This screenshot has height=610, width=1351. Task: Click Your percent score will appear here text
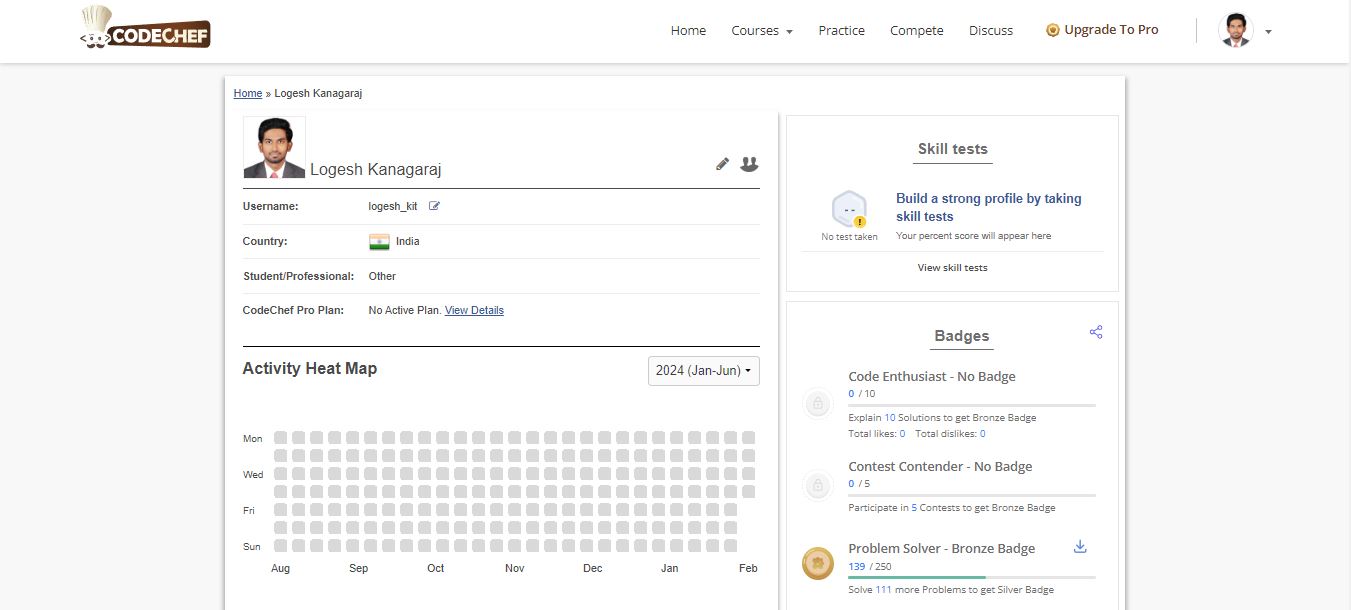[x=974, y=236]
